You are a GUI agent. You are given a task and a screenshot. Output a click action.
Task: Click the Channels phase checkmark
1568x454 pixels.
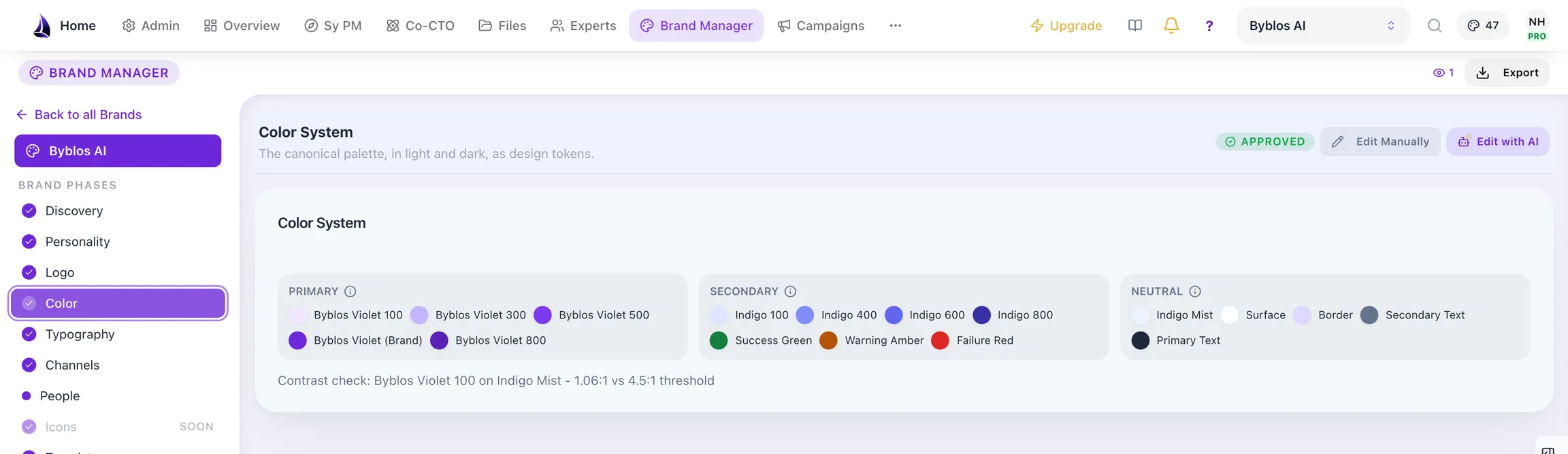tap(29, 365)
